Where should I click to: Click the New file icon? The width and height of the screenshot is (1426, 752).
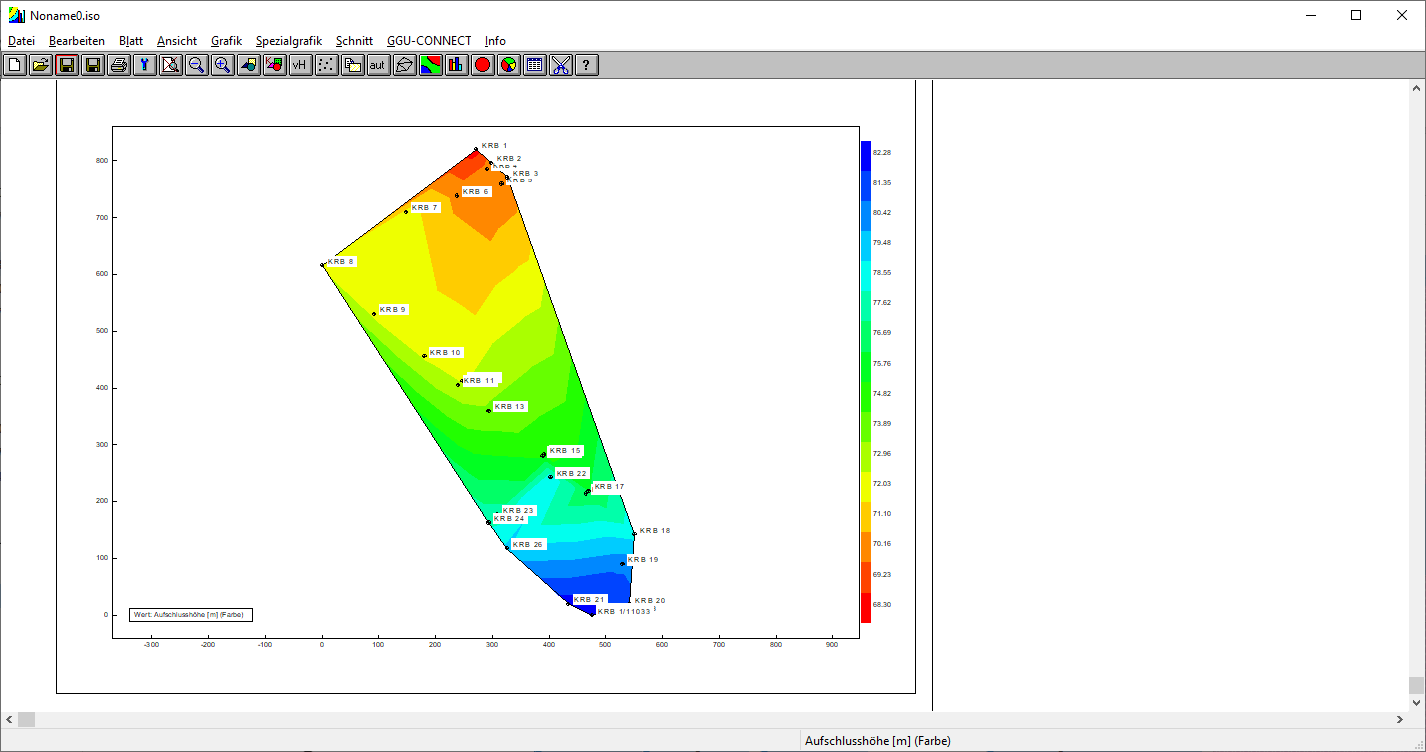(15, 65)
